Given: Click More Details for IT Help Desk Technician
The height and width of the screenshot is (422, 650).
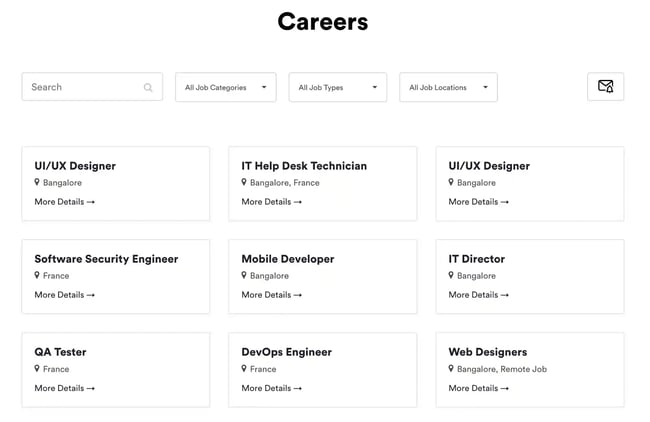Looking at the screenshot, I should [x=272, y=202].
